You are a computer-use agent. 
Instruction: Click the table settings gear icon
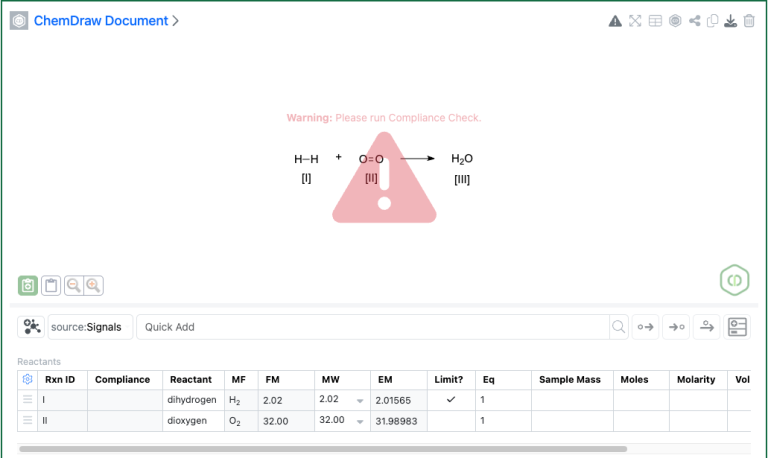pos(27,379)
